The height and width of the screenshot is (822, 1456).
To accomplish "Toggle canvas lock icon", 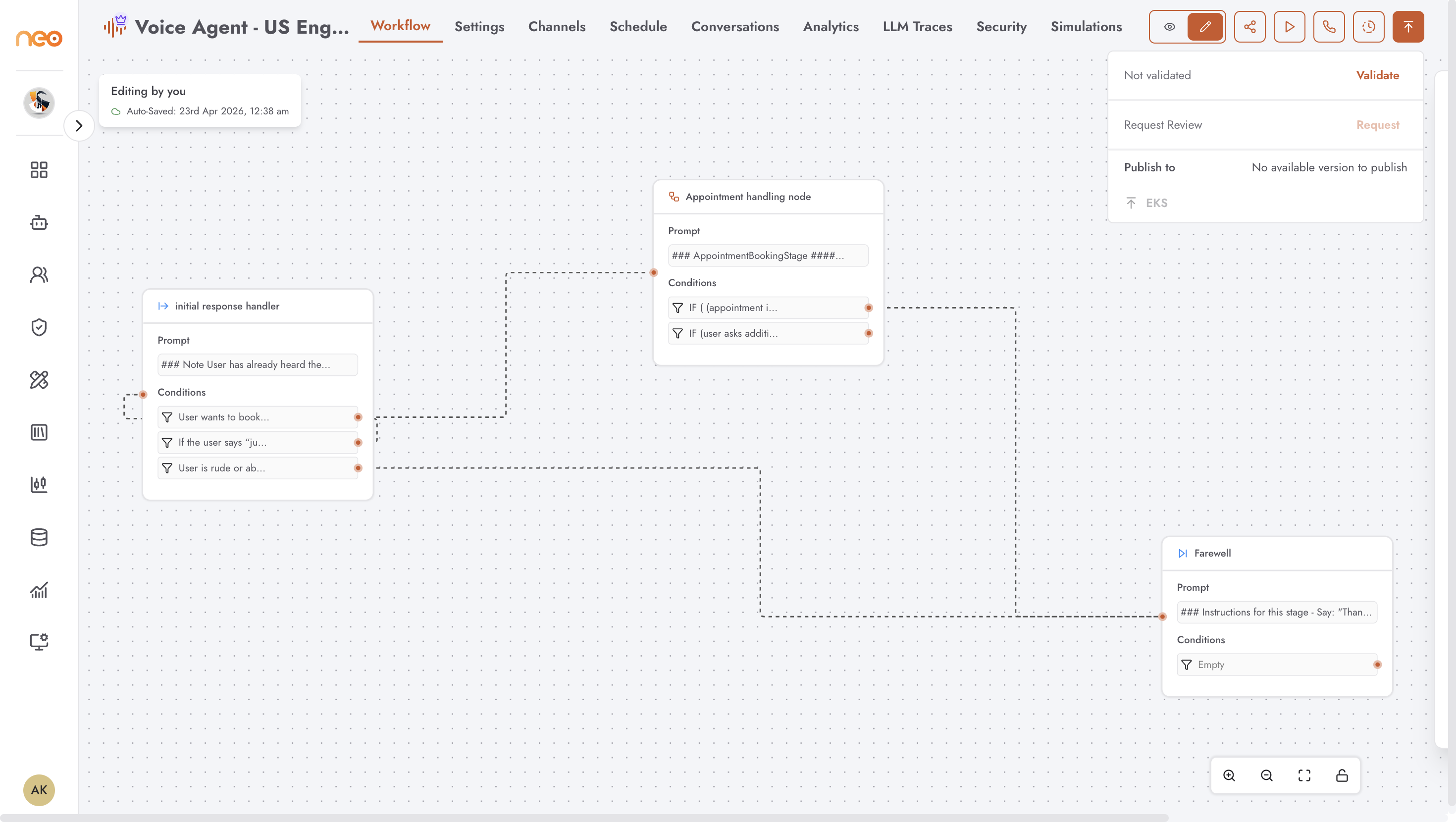I will tap(1342, 775).
